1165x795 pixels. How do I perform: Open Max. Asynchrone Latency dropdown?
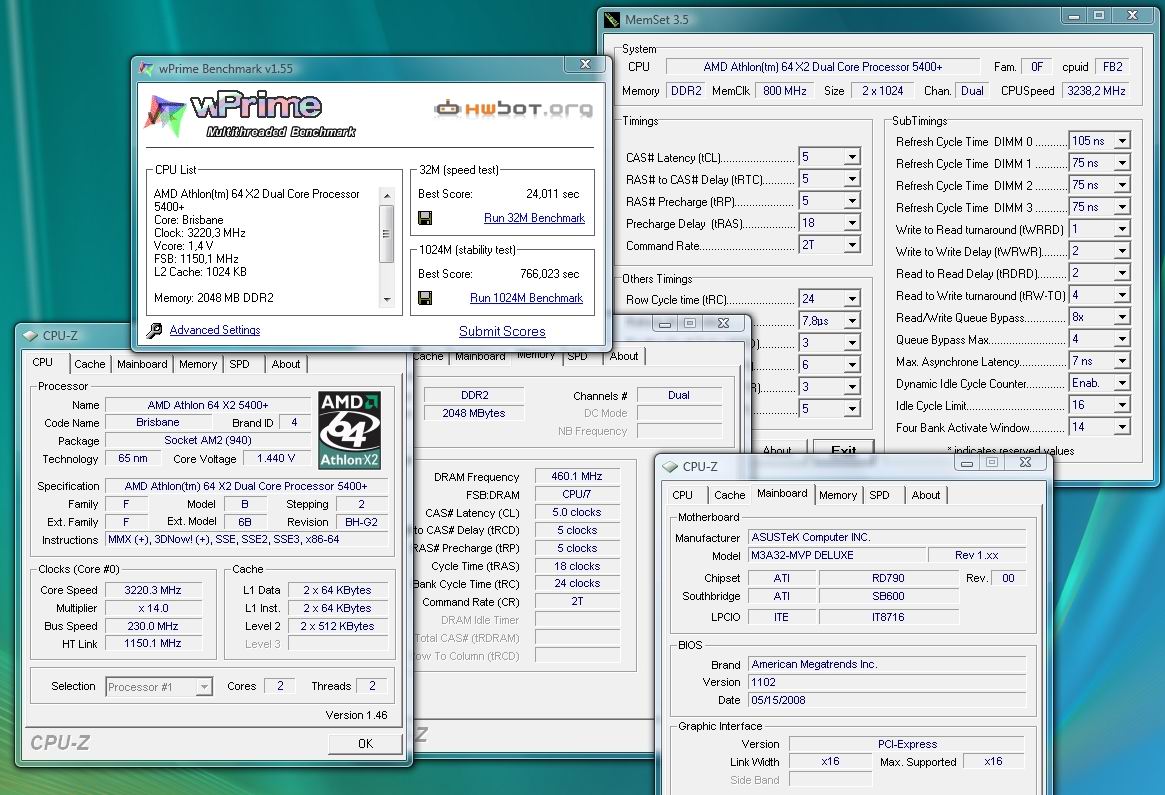1122,361
